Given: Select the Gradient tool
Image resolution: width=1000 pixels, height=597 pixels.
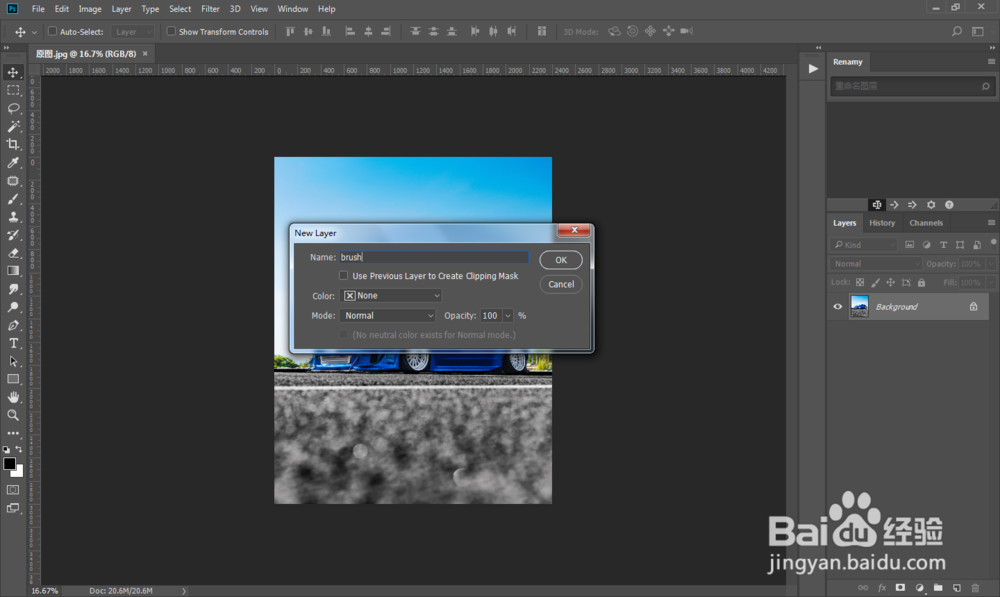Looking at the screenshot, I should [13, 271].
